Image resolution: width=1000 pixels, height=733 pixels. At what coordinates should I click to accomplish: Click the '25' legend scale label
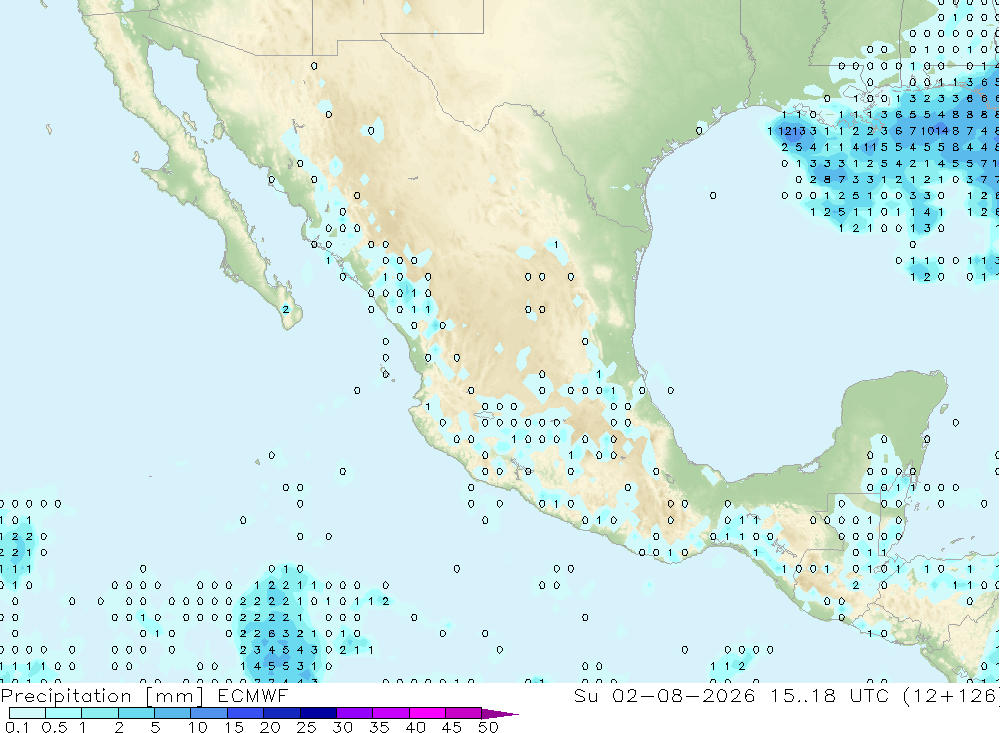click(x=307, y=727)
